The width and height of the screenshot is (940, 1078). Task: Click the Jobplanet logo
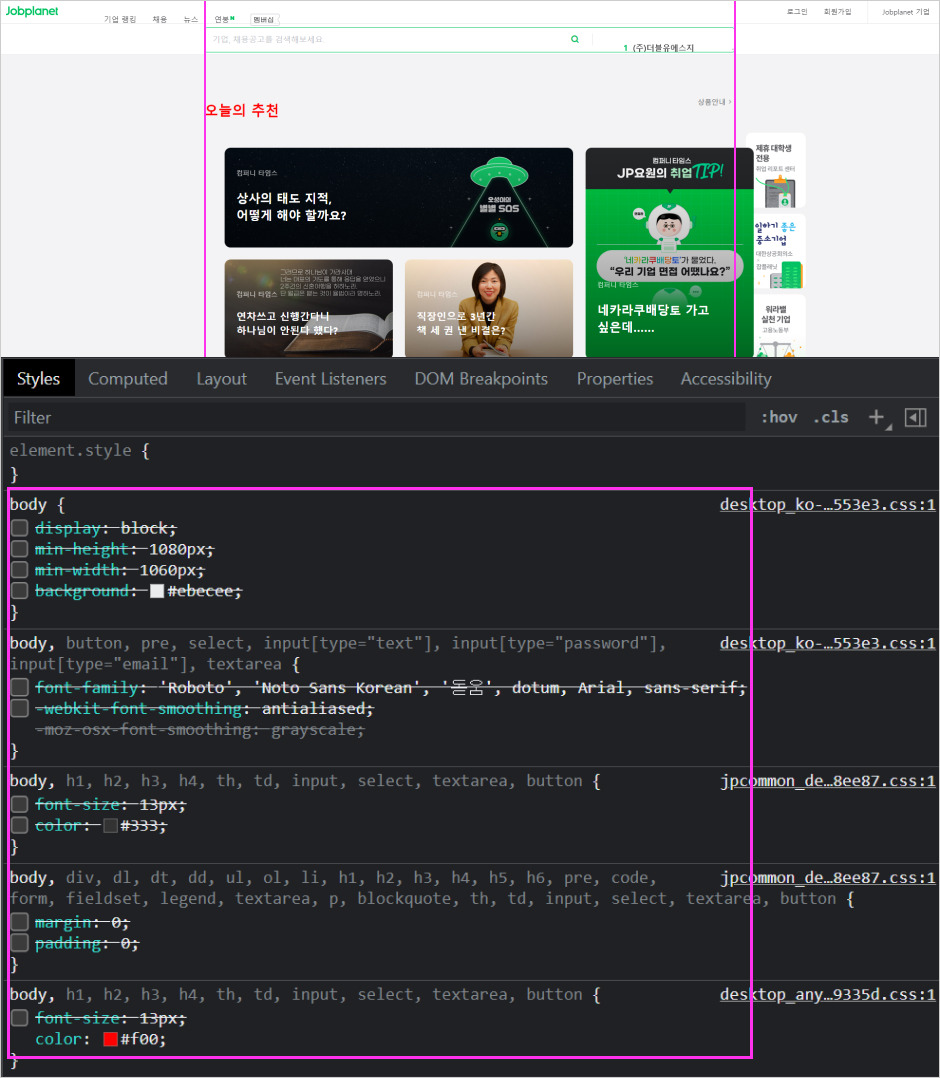[32, 11]
